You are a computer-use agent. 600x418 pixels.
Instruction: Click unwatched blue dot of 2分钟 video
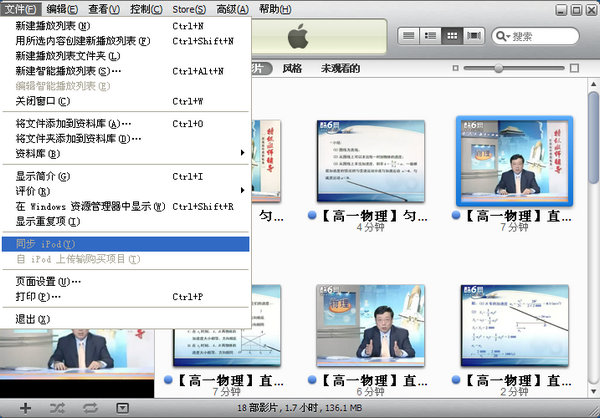[x=456, y=380]
